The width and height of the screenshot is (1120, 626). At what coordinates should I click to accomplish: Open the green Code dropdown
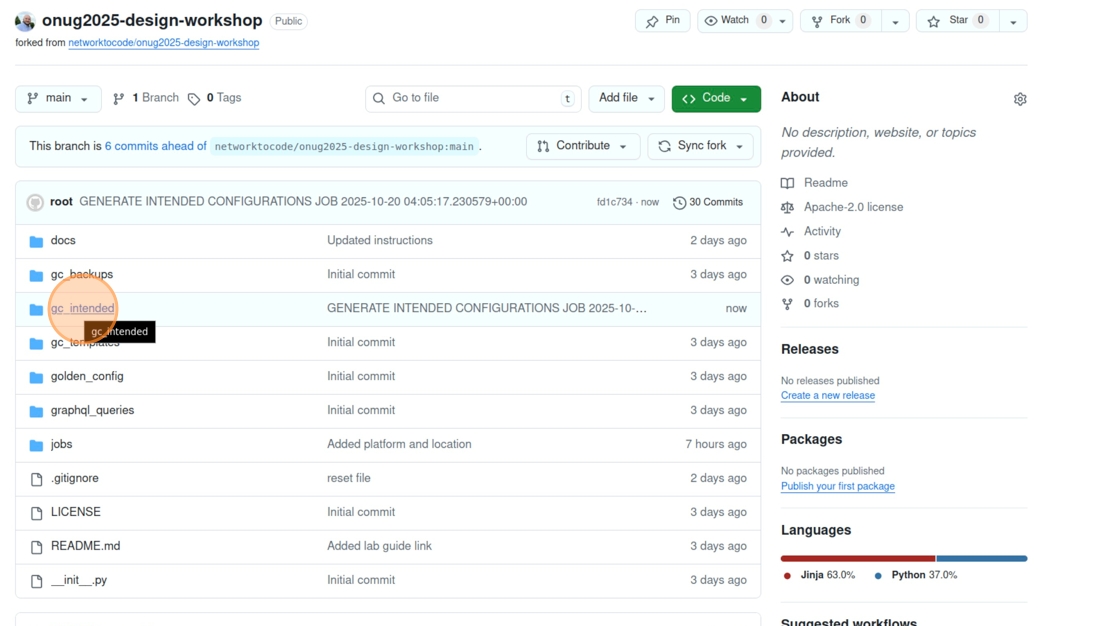tap(716, 99)
